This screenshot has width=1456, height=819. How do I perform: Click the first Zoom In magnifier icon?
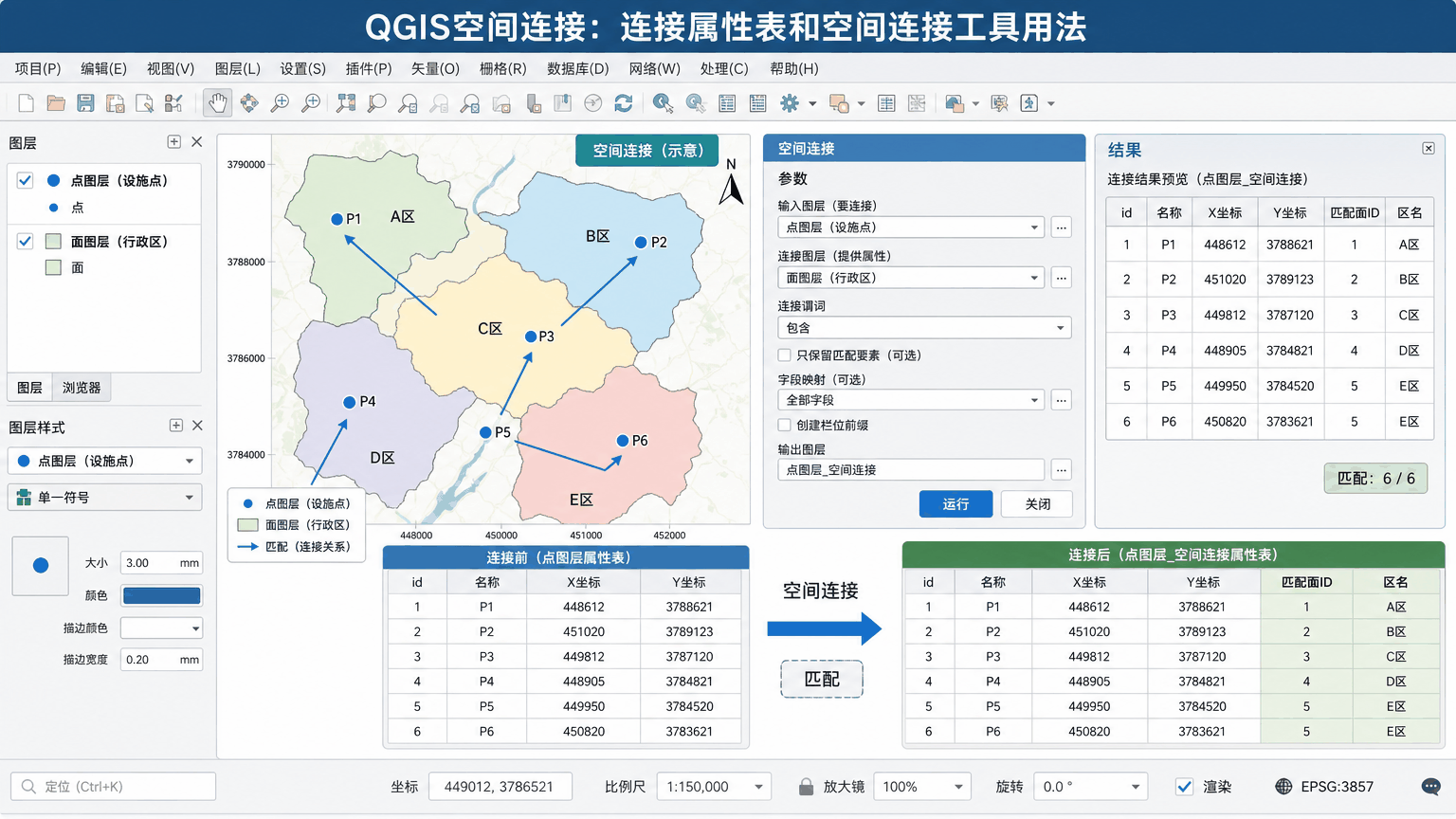coord(280,103)
